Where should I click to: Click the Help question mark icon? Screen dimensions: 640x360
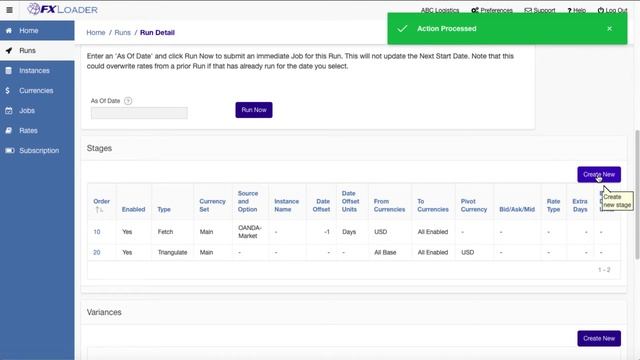click(569, 10)
